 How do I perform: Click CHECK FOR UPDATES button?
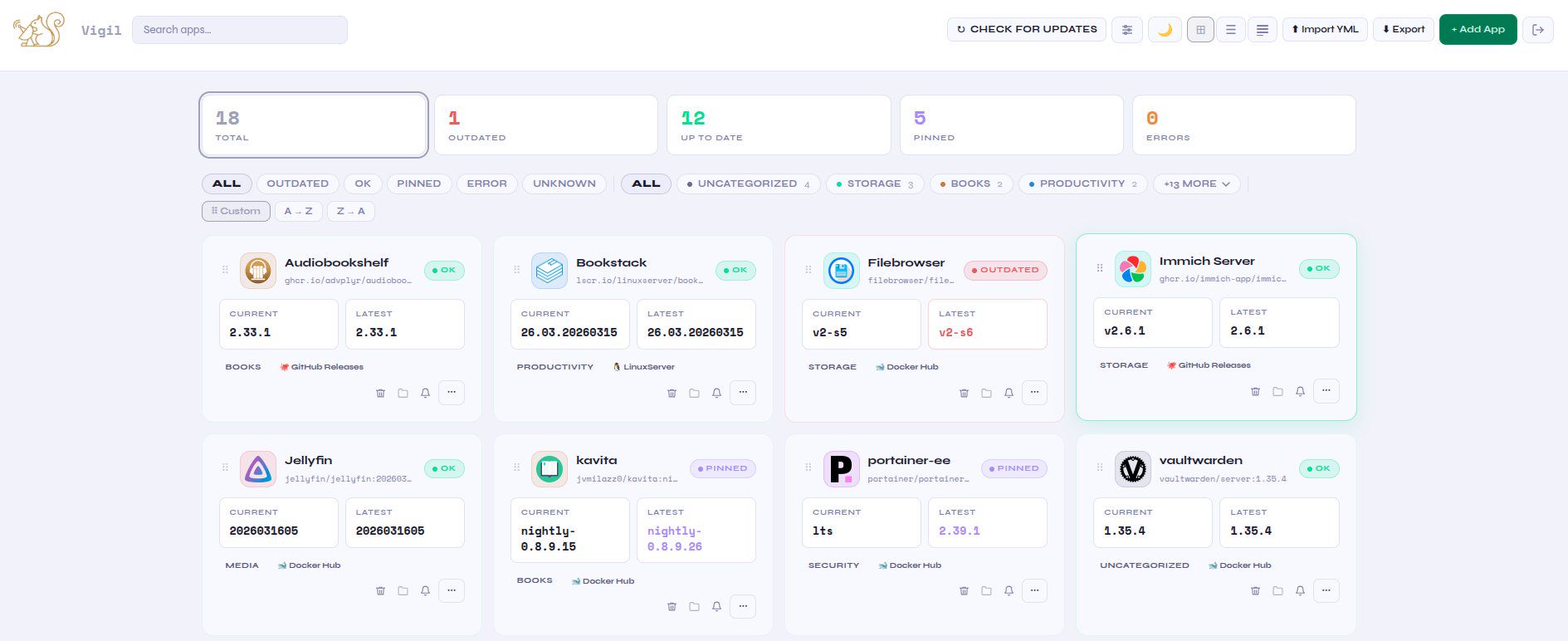[1026, 29]
